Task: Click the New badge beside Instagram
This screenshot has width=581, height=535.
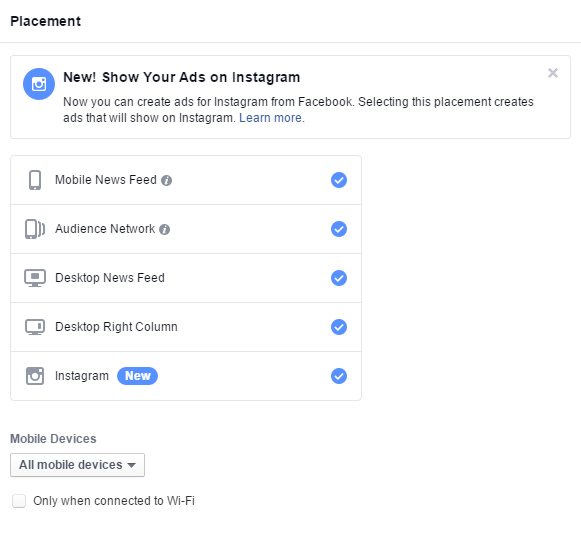Action: (x=137, y=376)
